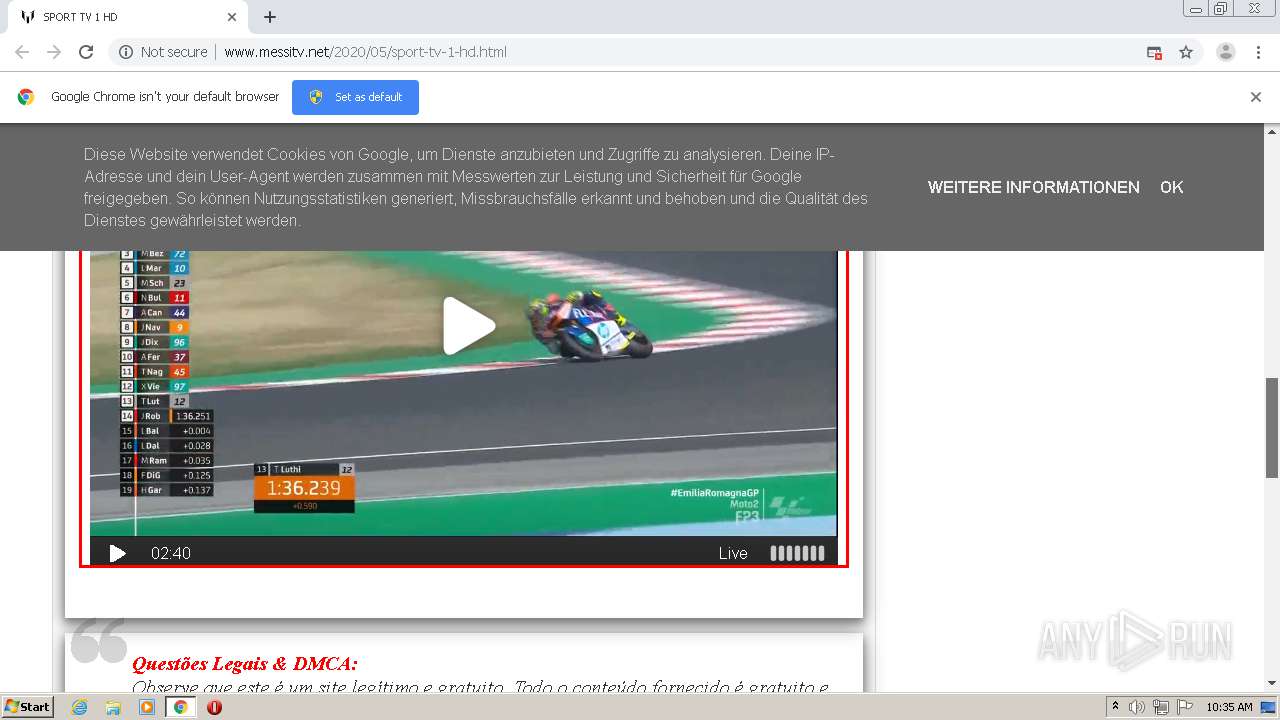The height and width of the screenshot is (720, 1280).
Task: Click the #EmiliaRomagnaGP text in video
Action: [715, 494]
